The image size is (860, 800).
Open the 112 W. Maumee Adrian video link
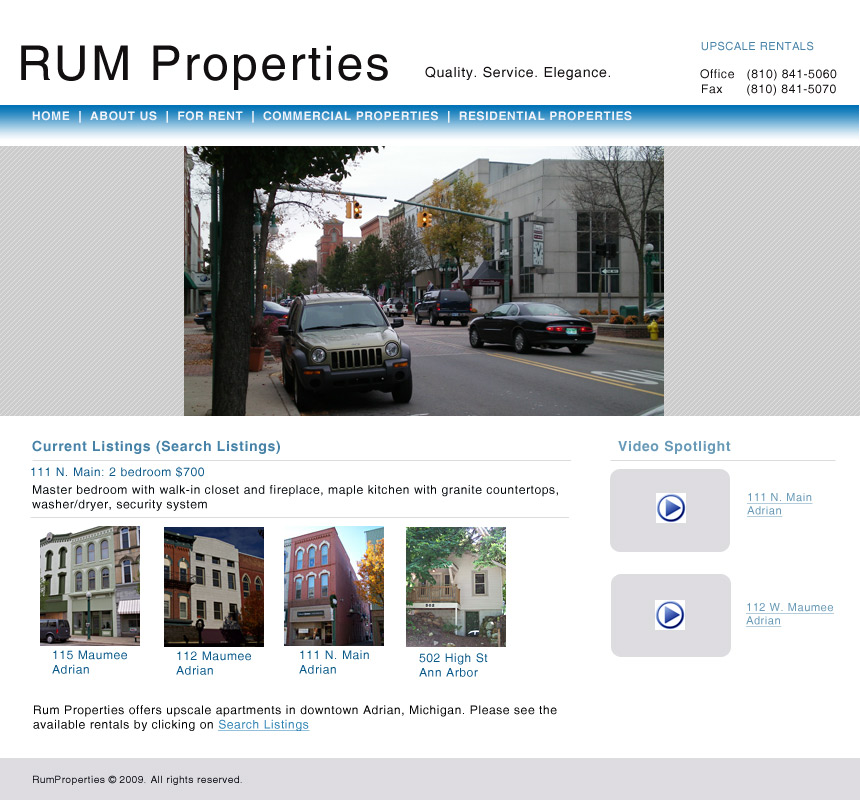point(790,614)
